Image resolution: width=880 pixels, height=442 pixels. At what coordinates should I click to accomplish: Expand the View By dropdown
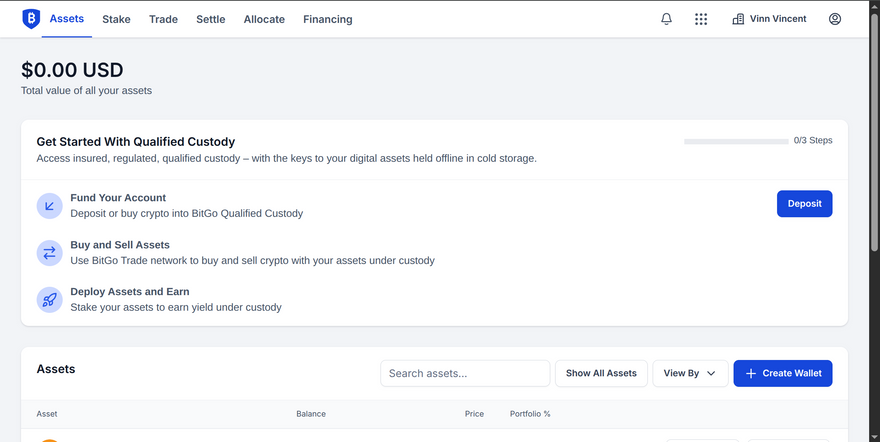[690, 373]
